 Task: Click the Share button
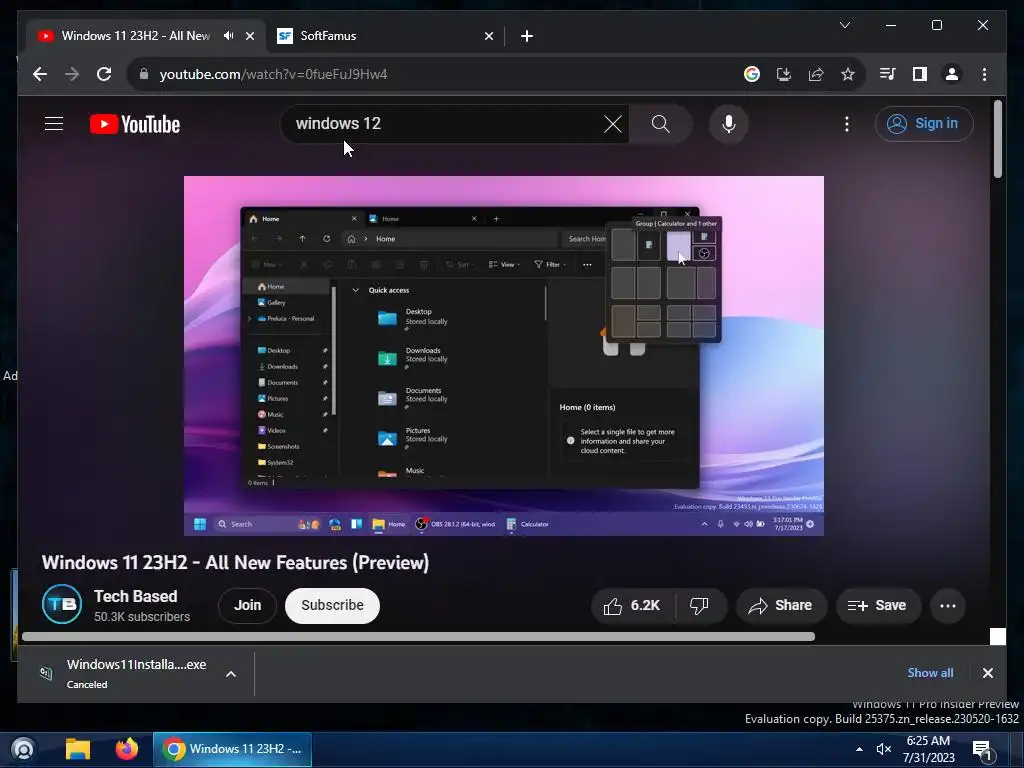point(781,606)
